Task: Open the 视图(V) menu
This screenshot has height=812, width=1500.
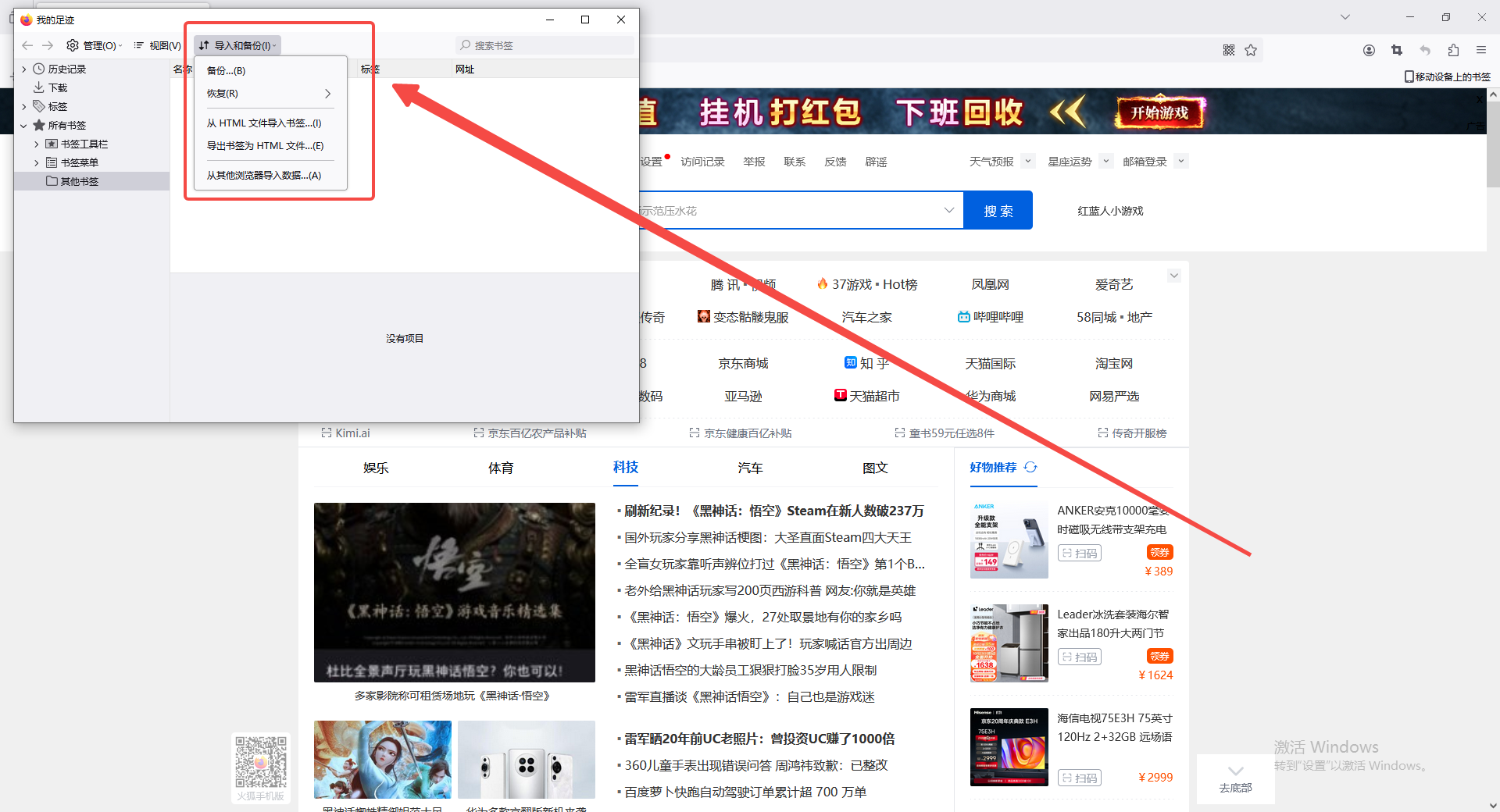Action: 157,45
